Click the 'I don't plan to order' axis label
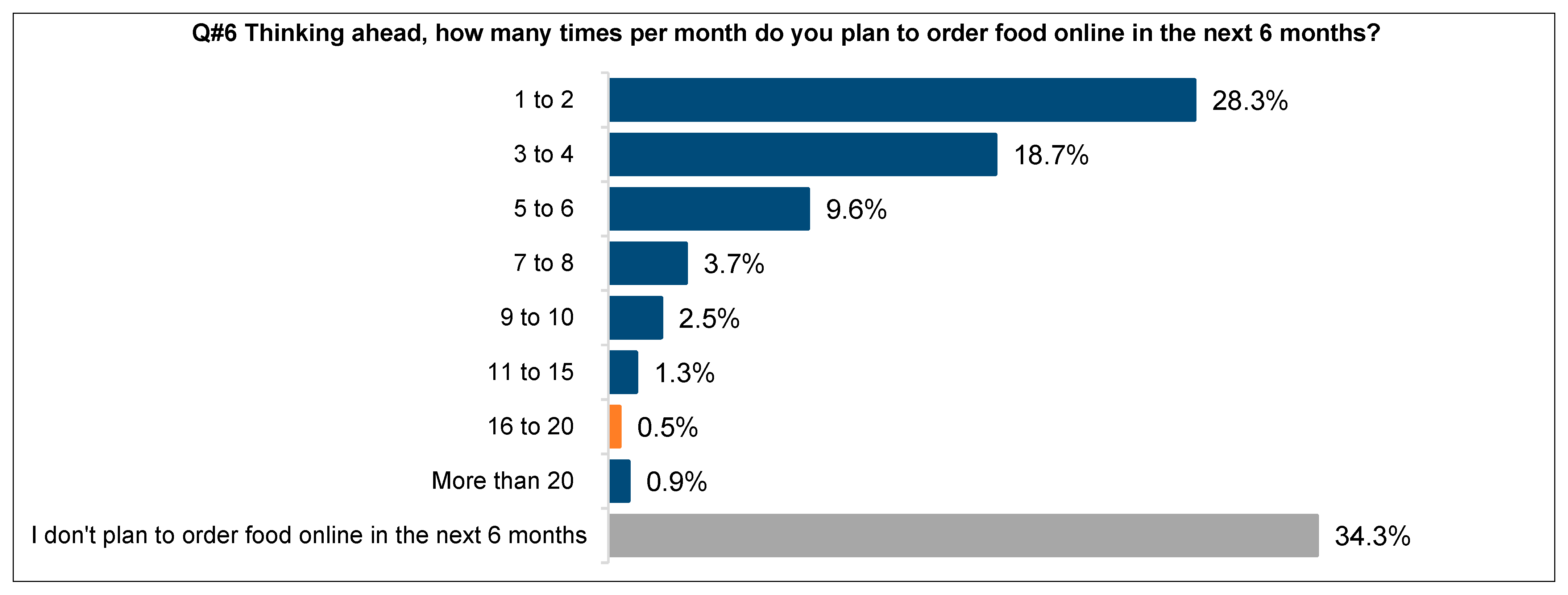1568x595 pixels. click(308, 535)
